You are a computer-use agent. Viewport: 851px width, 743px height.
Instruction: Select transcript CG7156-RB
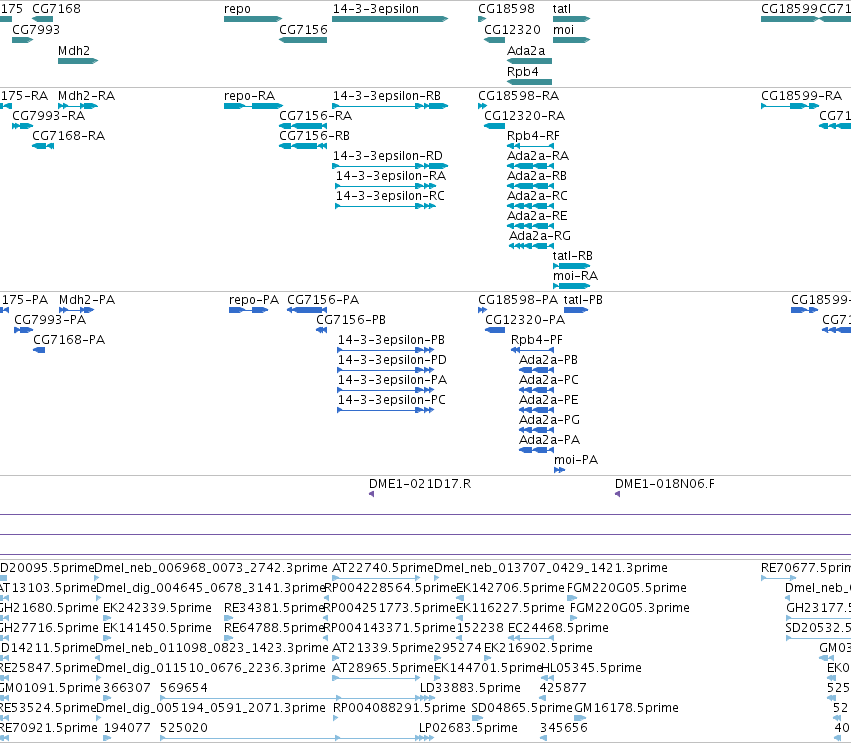pos(303,146)
